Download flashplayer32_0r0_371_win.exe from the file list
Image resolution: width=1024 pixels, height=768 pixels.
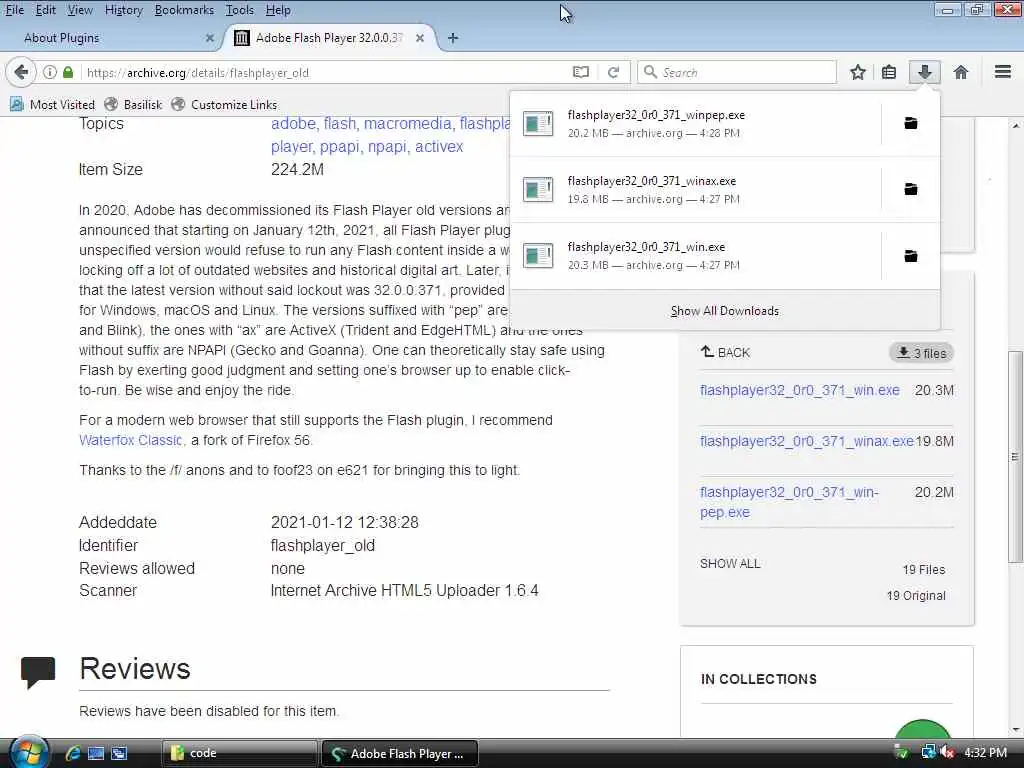pos(799,391)
